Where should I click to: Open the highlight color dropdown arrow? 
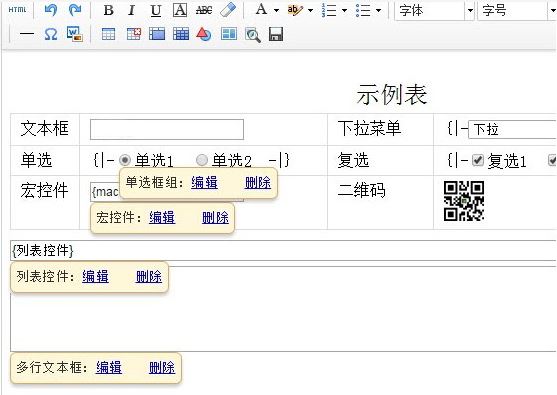pos(310,11)
